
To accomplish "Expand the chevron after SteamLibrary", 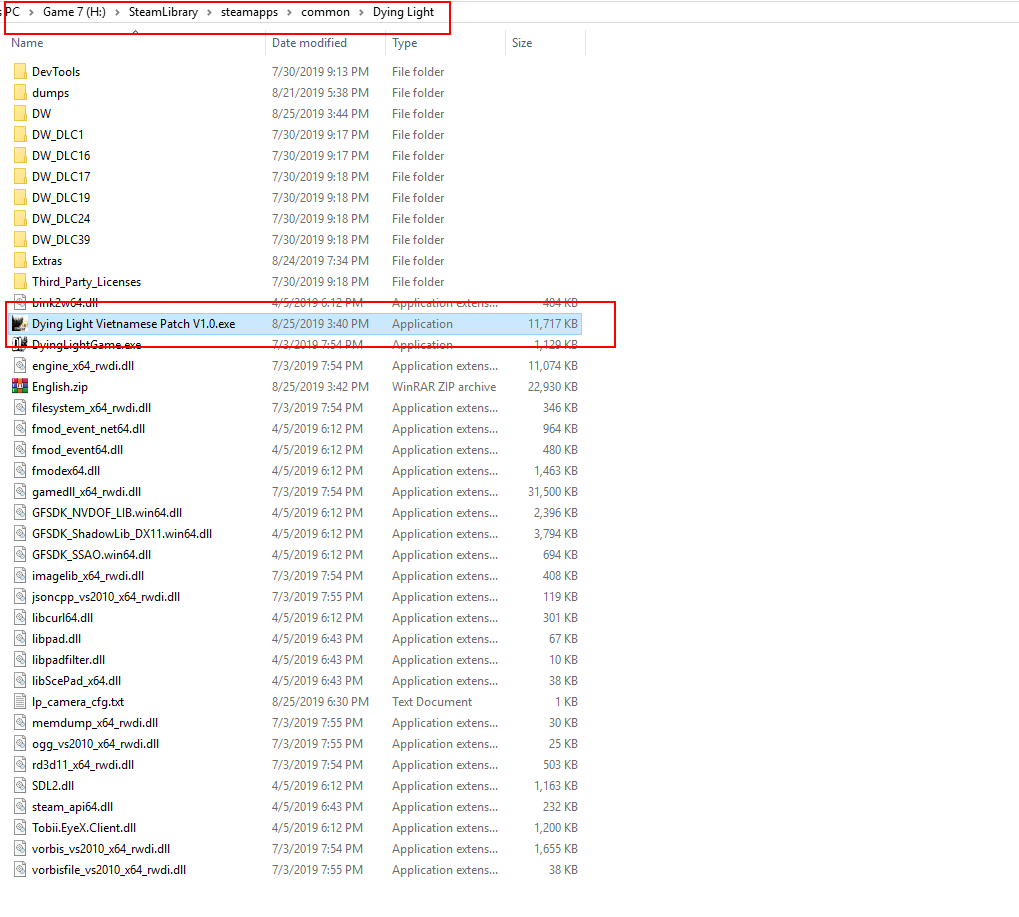I will pyautogui.click(x=209, y=12).
